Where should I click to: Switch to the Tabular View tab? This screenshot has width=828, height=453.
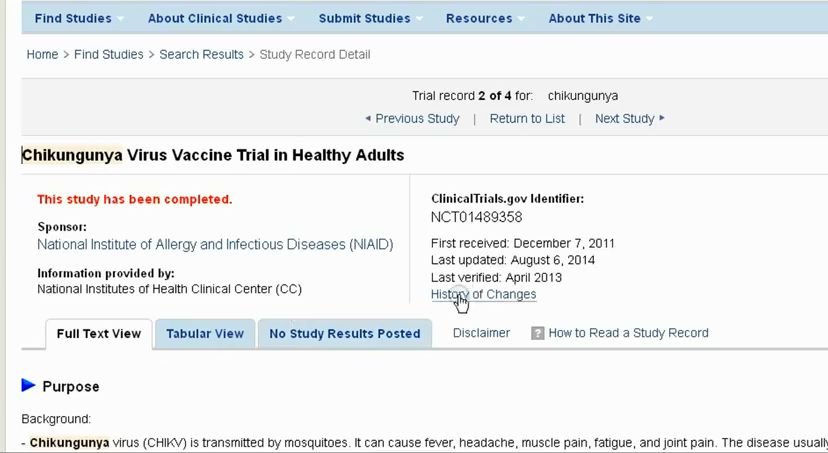[205, 334]
